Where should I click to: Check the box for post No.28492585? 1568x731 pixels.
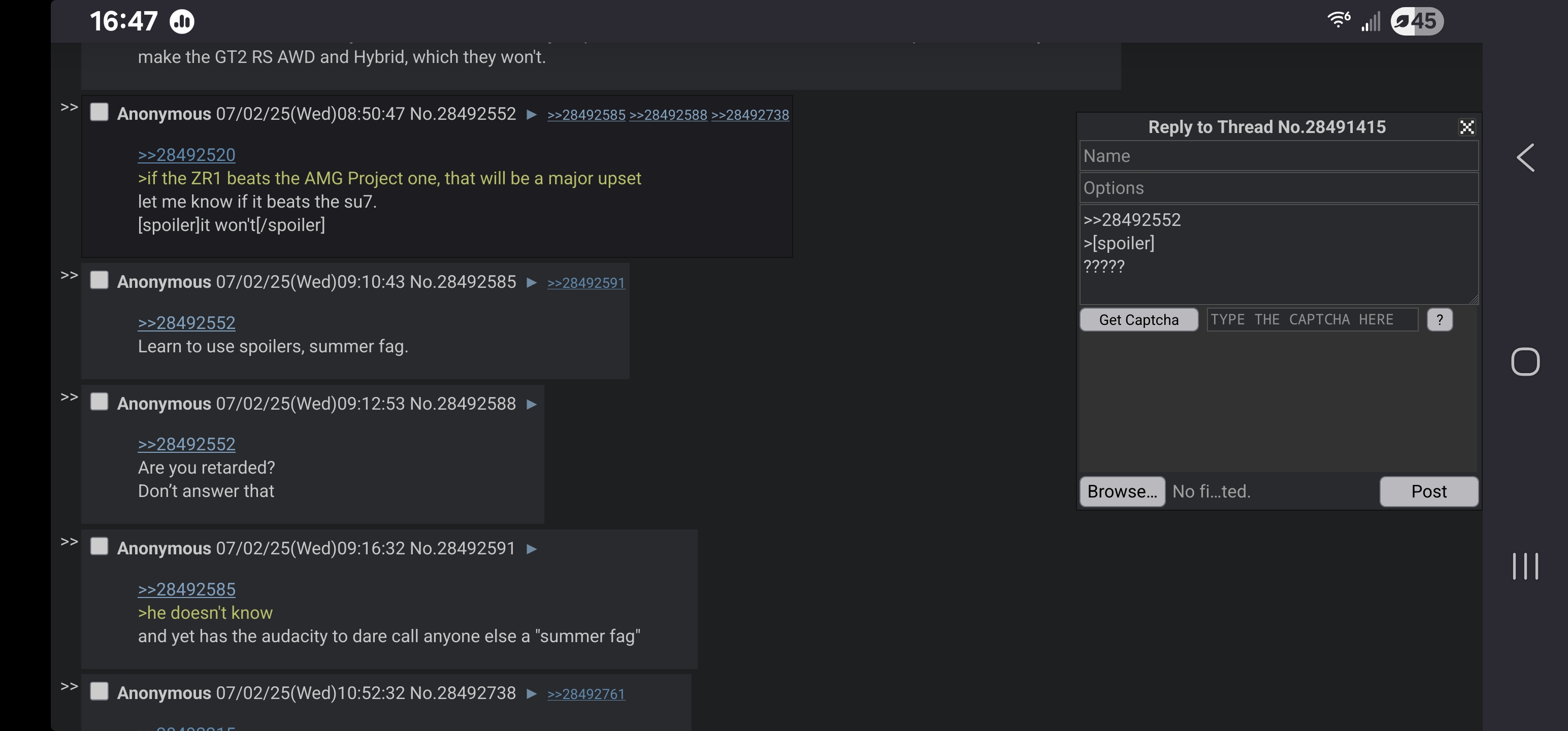[x=99, y=280]
